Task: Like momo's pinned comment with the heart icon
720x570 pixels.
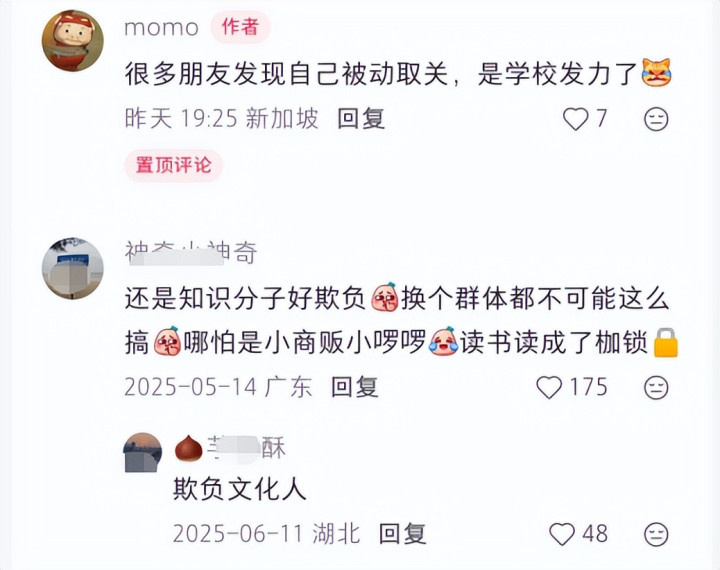Action: tap(575, 119)
